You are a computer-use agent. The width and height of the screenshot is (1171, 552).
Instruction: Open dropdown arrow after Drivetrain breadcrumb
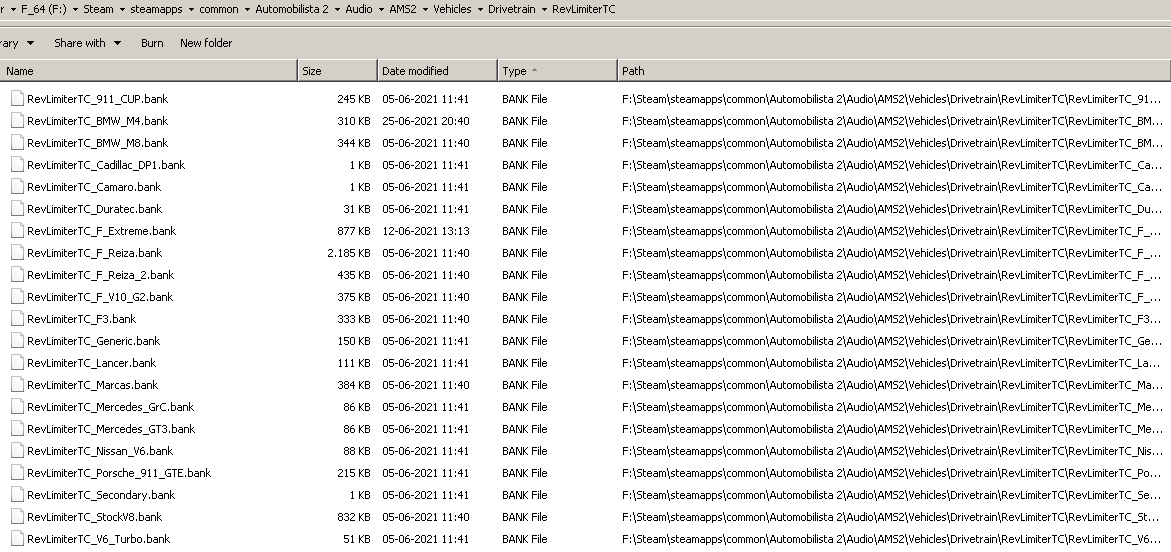coord(544,10)
